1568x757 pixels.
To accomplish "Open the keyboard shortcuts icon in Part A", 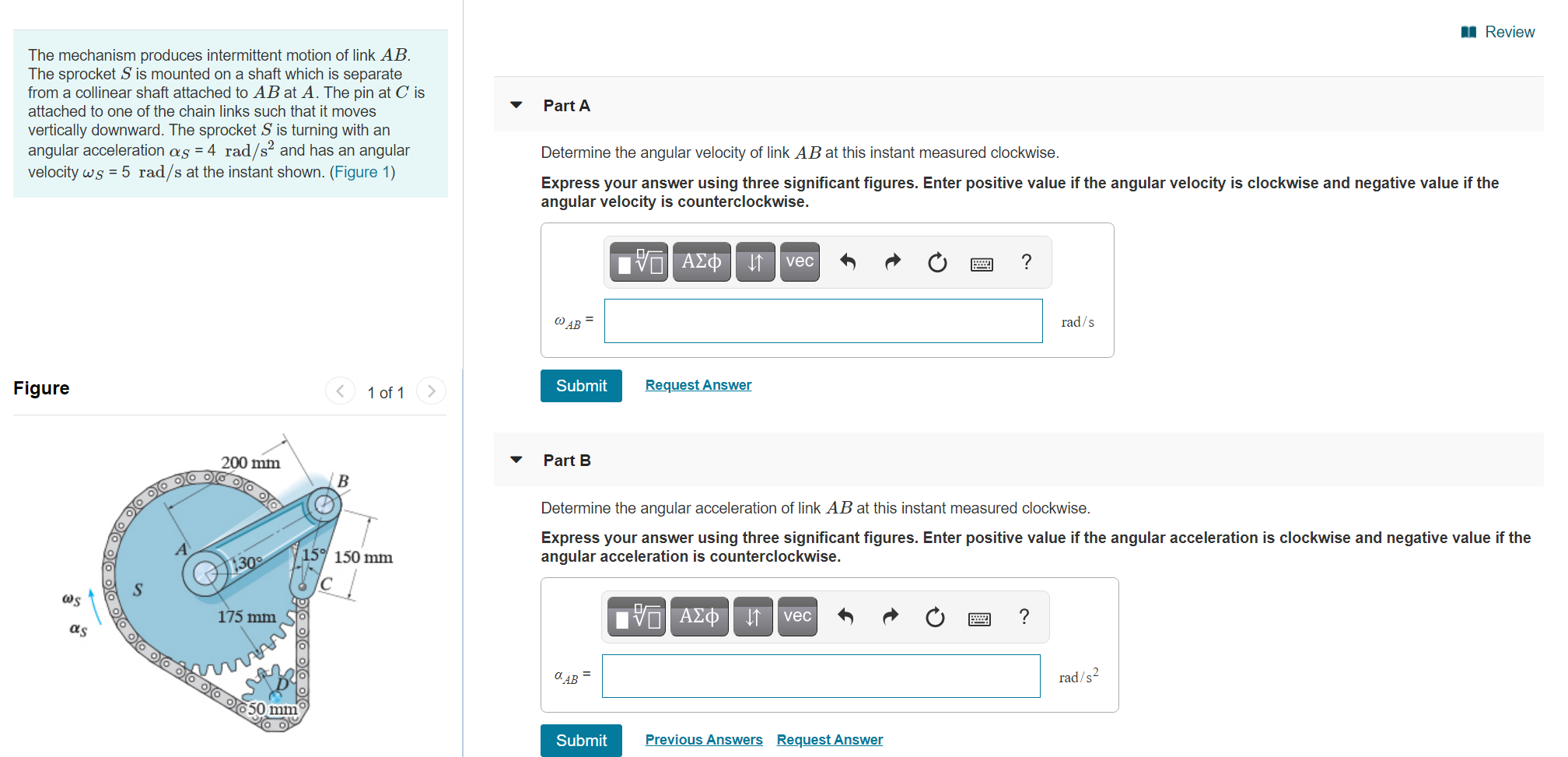I will [x=982, y=262].
